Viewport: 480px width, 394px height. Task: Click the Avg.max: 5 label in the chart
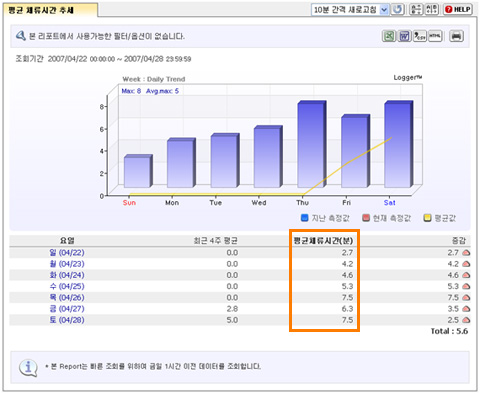[x=162, y=91]
